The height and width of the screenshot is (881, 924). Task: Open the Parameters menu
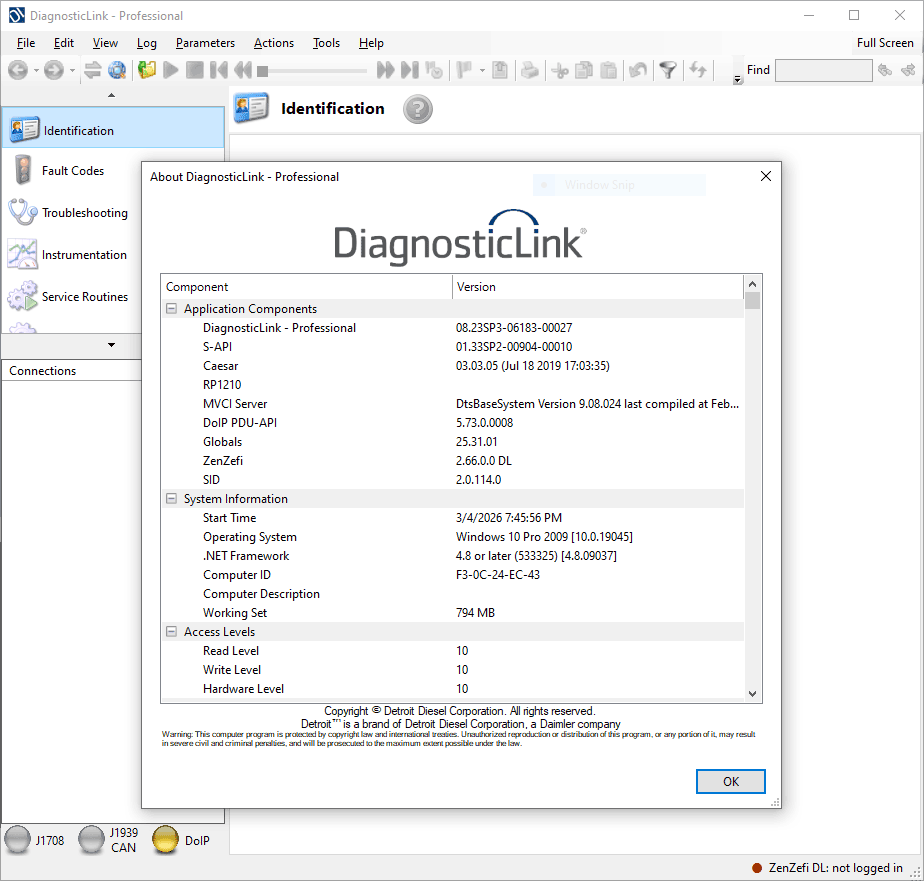[x=205, y=43]
